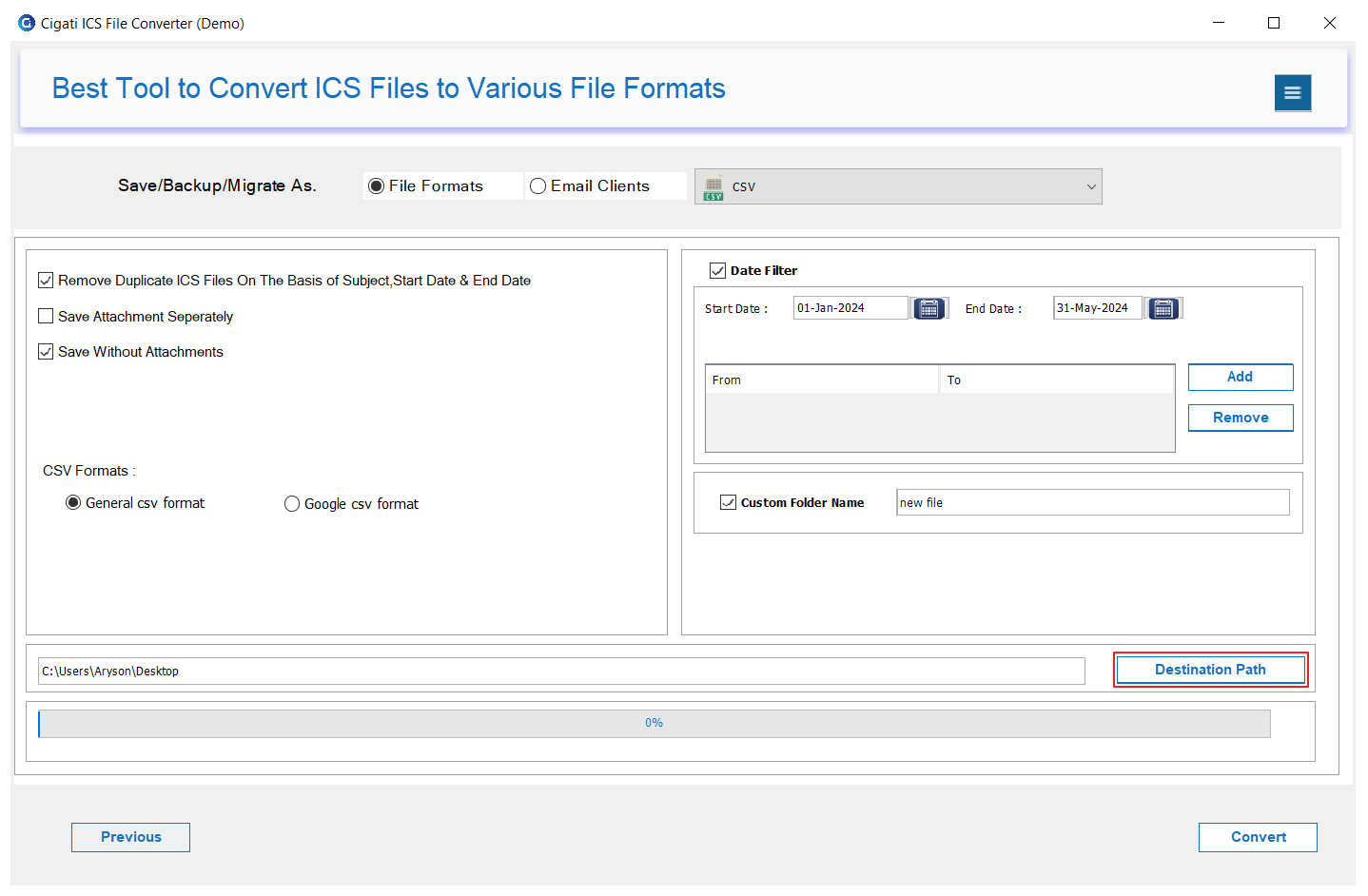Click the 'End Date :' label
Screen dimensions: 1368x896
(x=993, y=309)
